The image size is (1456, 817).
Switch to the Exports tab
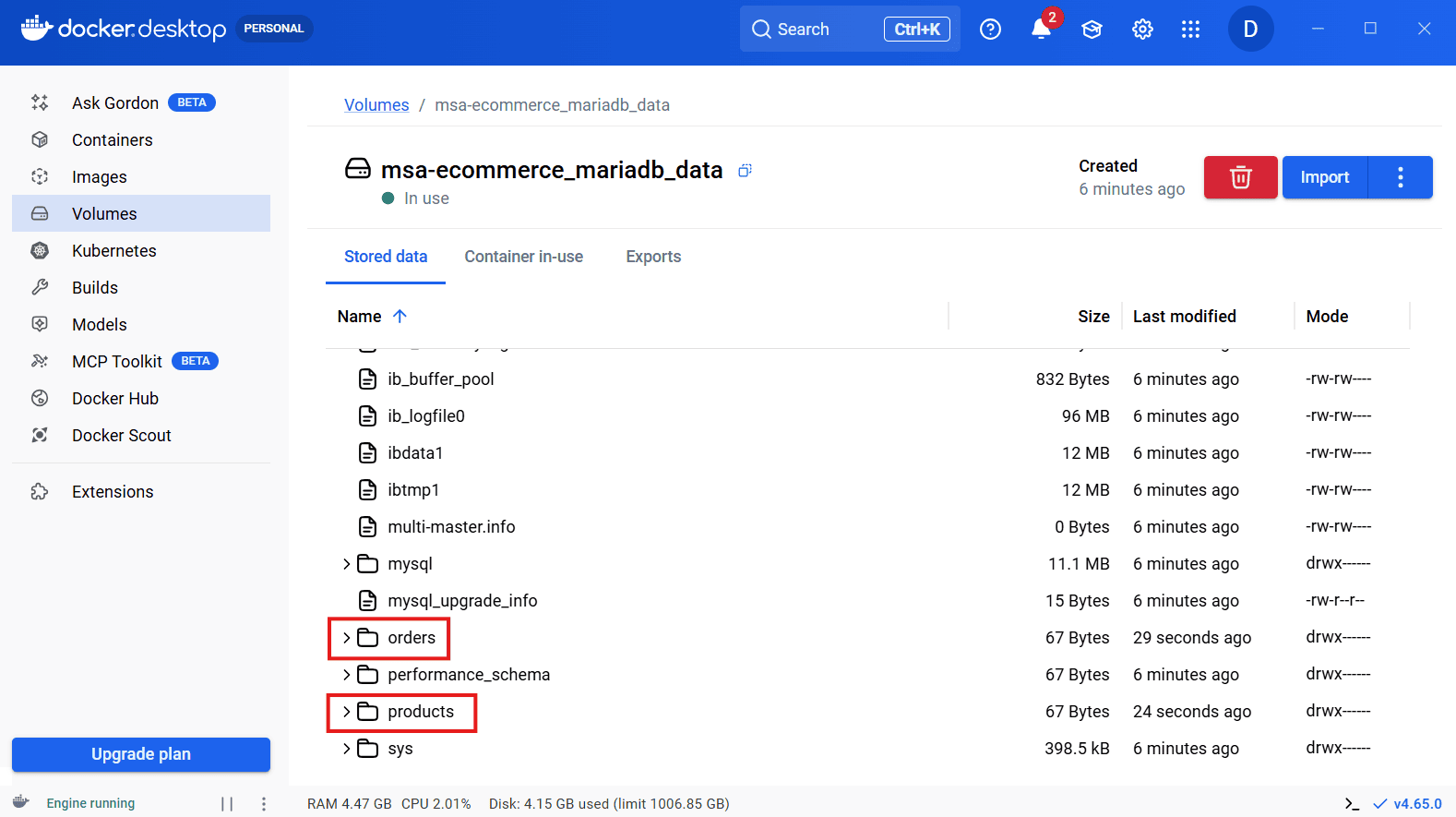coord(653,257)
